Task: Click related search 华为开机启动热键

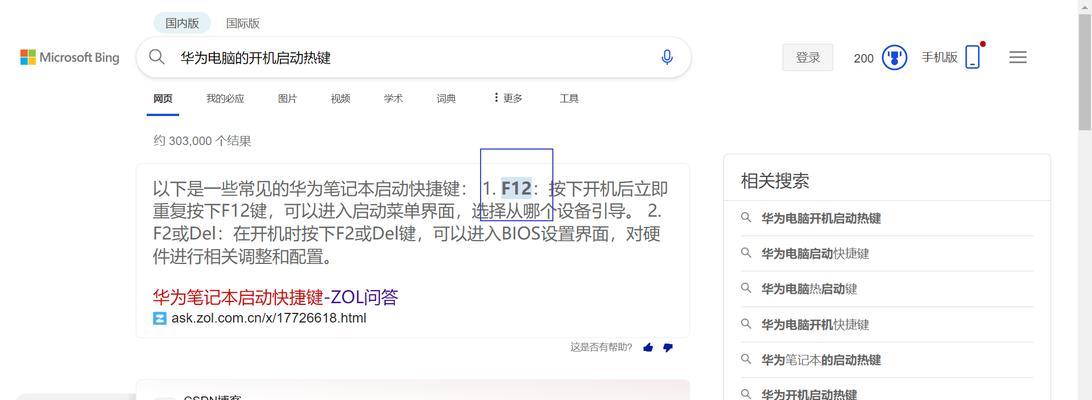Action: (809, 394)
